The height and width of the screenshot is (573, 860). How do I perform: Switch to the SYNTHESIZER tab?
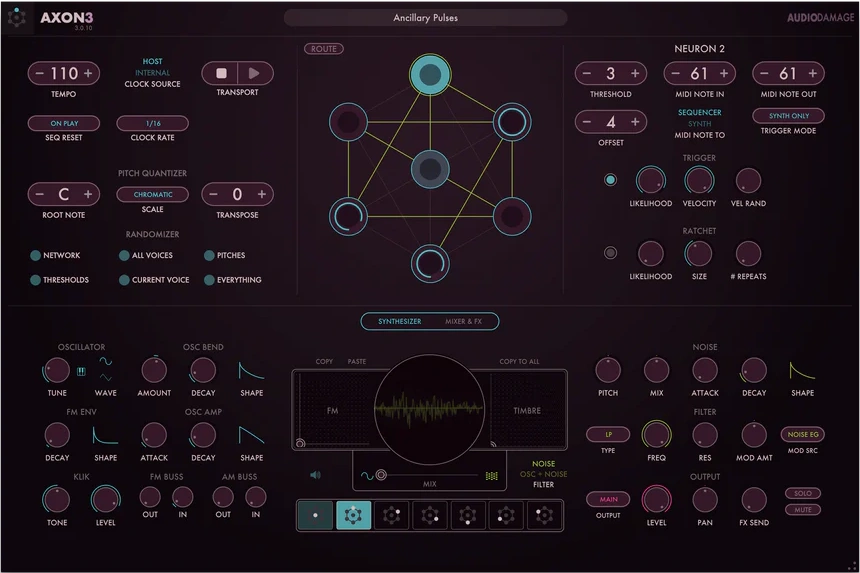(400, 321)
